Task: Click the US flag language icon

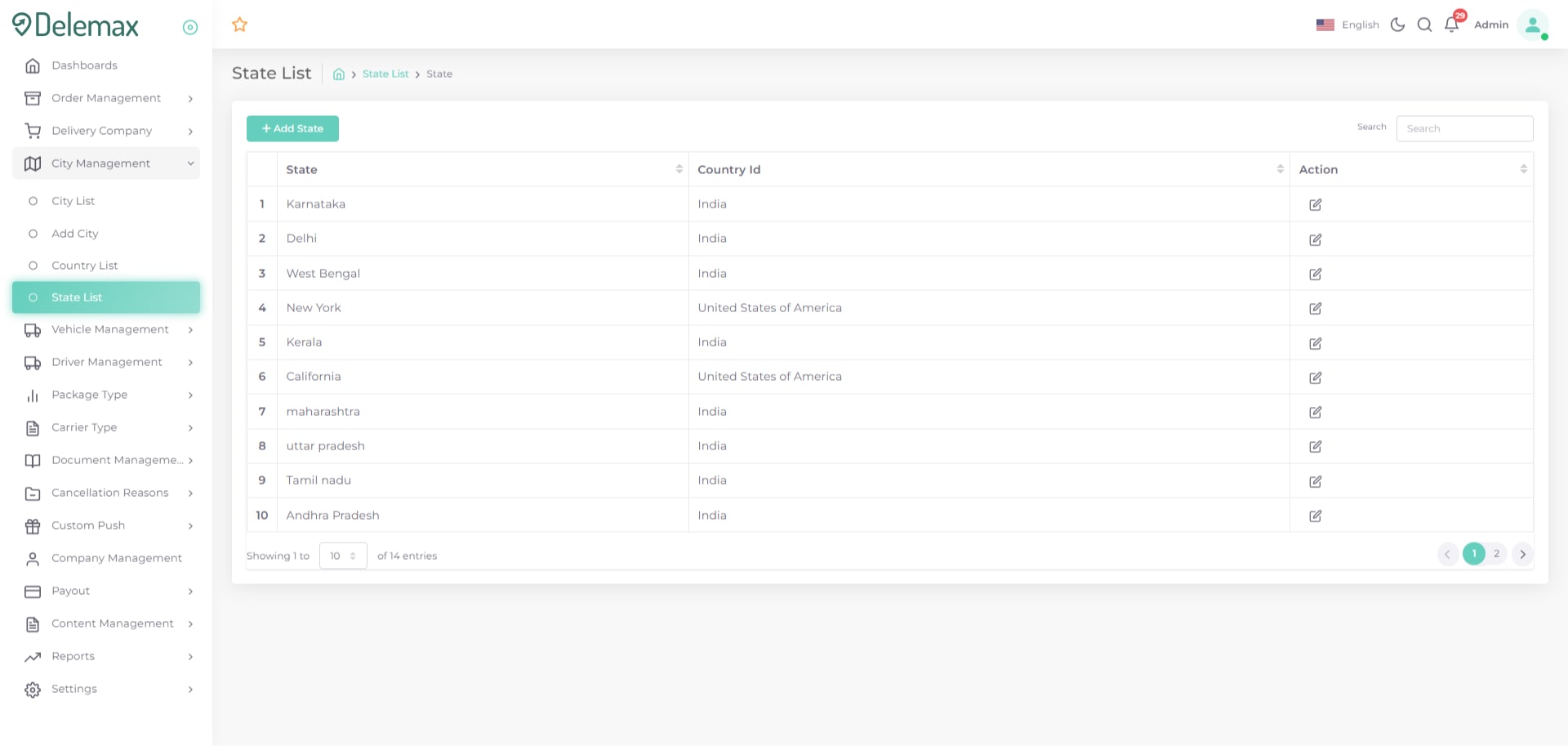Action: 1325,25
